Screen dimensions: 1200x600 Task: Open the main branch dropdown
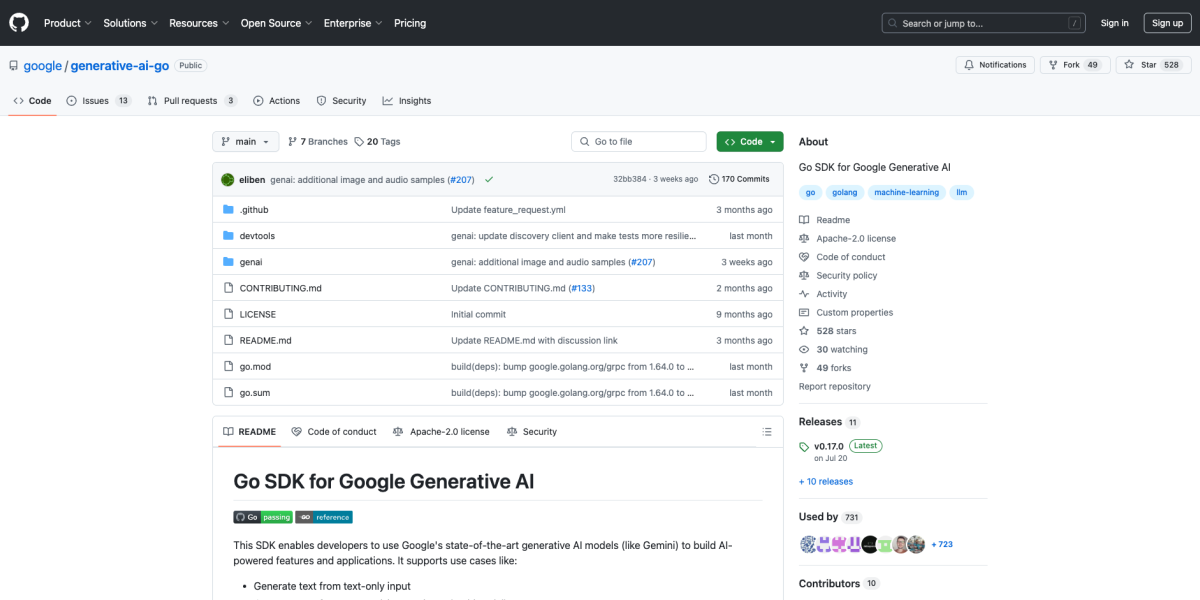[x=245, y=141]
